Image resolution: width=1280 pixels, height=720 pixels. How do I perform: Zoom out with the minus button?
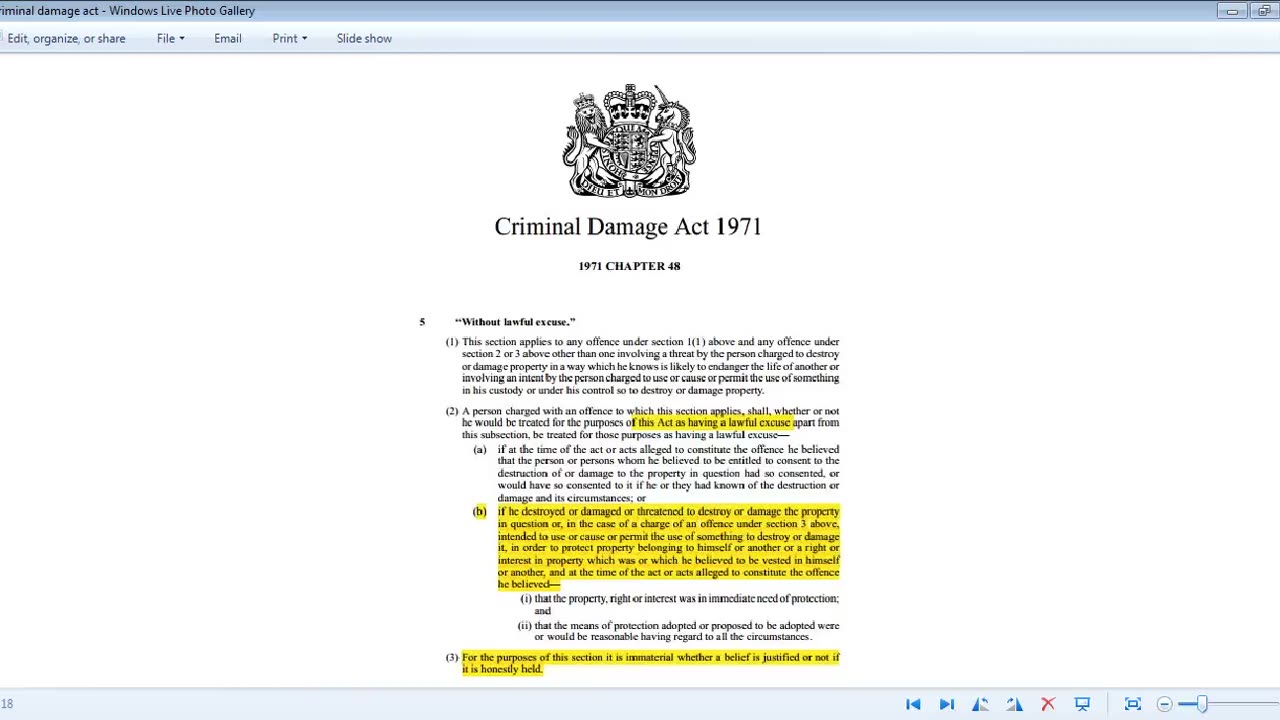[1164, 705]
